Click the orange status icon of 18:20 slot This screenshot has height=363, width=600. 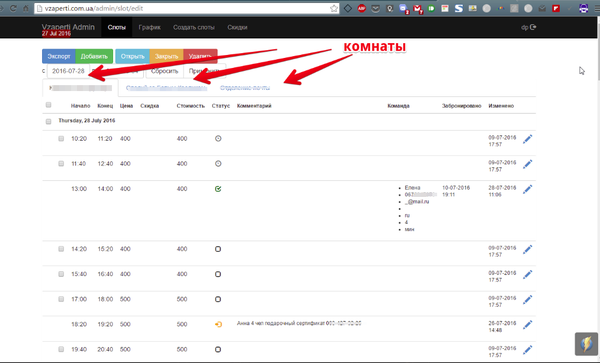(x=218, y=324)
